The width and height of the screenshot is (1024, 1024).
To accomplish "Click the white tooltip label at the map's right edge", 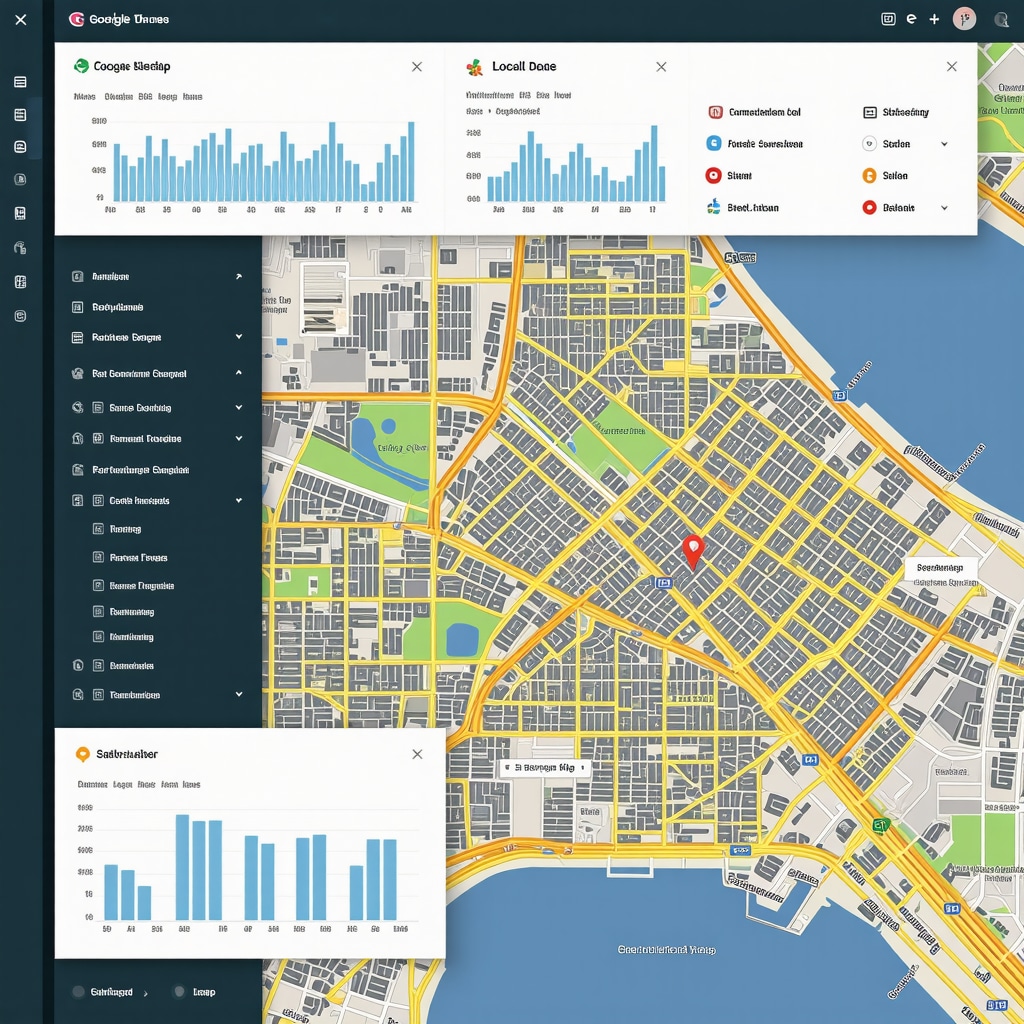I will point(940,568).
